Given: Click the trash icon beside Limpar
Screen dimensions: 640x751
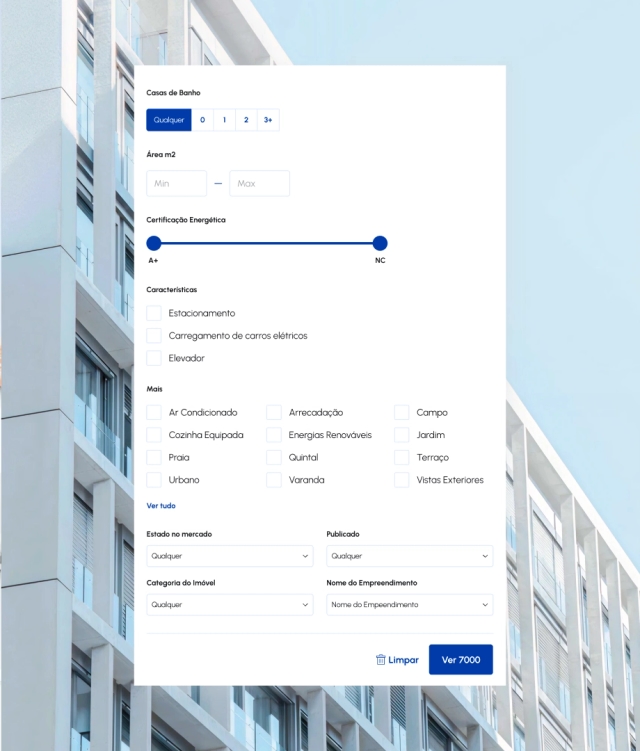Looking at the screenshot, I should [x=380, y=660].
